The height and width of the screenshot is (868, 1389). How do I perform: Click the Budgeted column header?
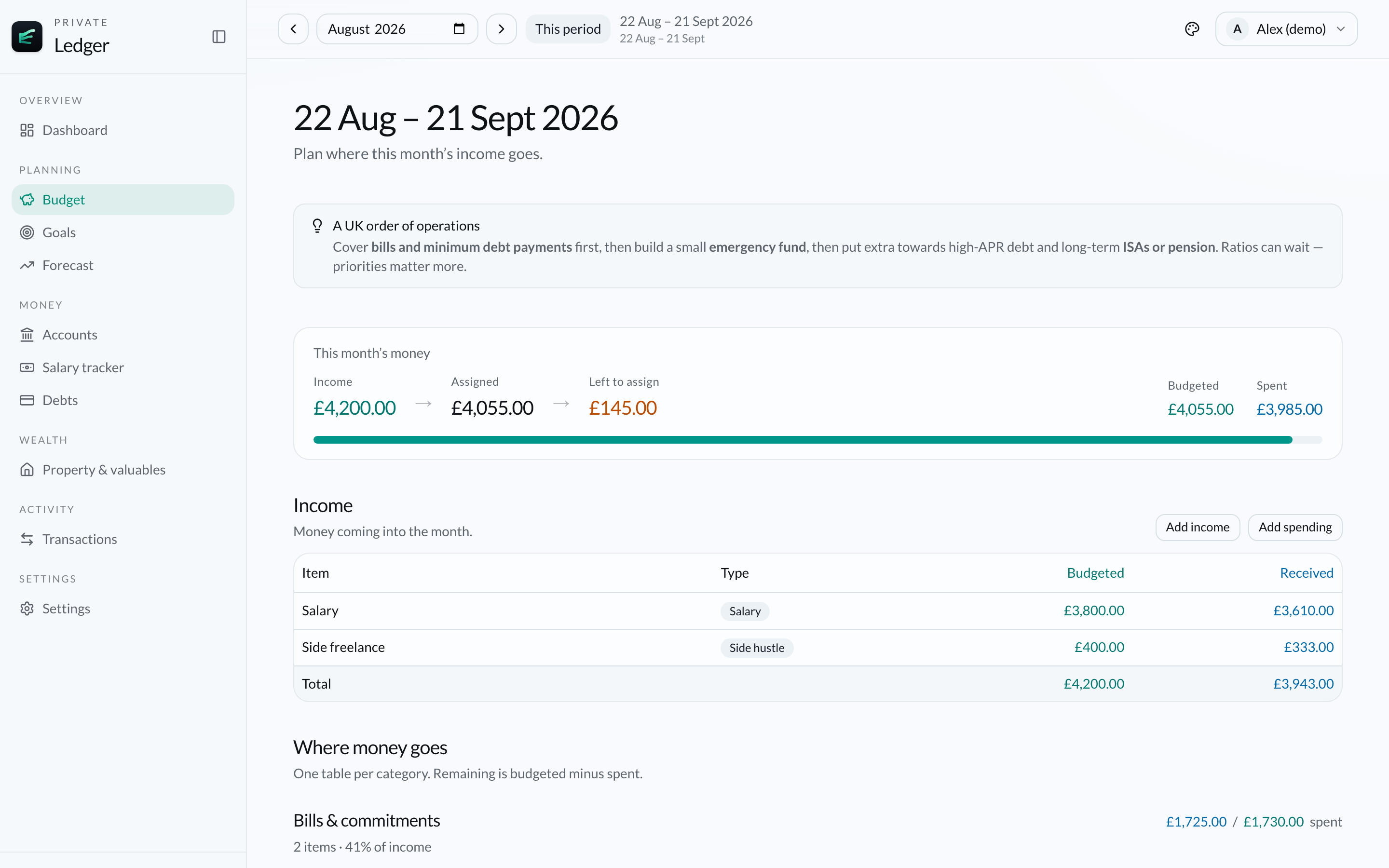[1095, 573]
